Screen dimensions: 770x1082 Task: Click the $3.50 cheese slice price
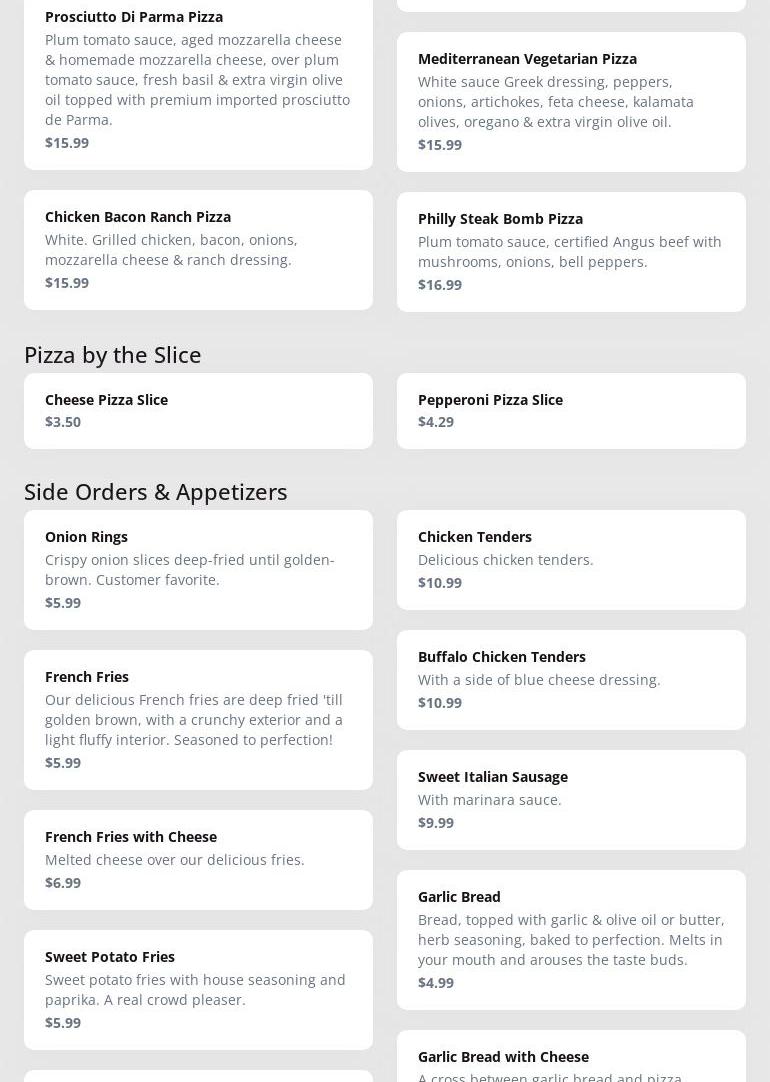63,422
